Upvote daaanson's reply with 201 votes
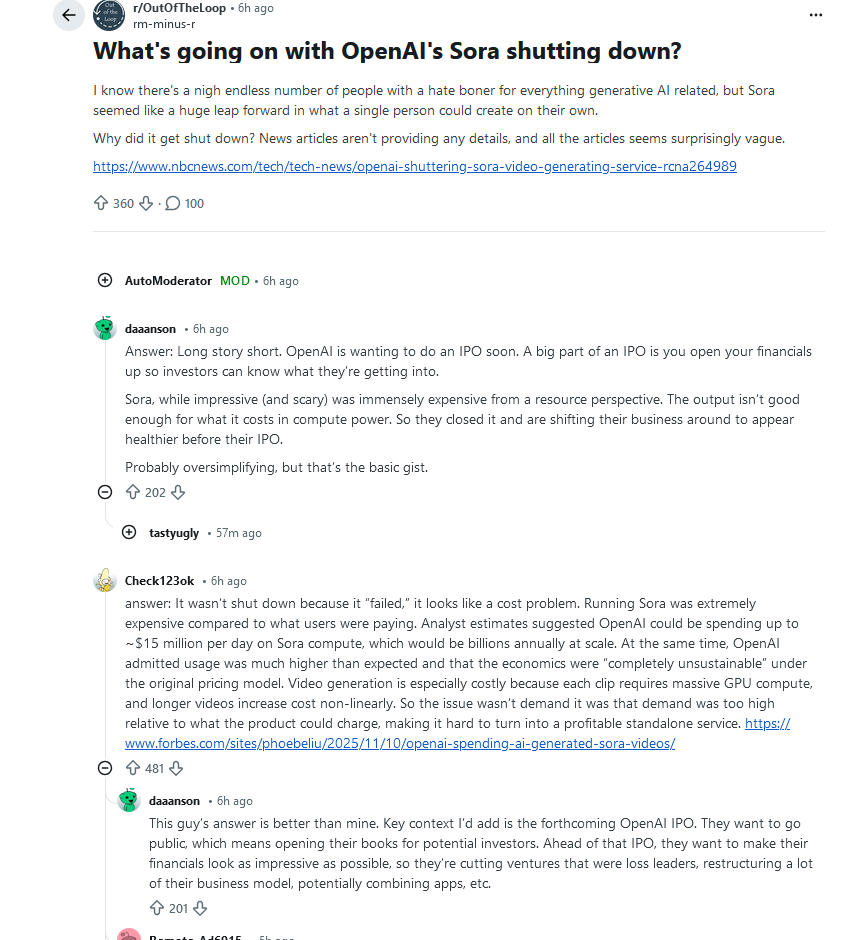Image resolution: width=844 pixels, height=940 pixels. pyautogui.click(x=156, y=908)
